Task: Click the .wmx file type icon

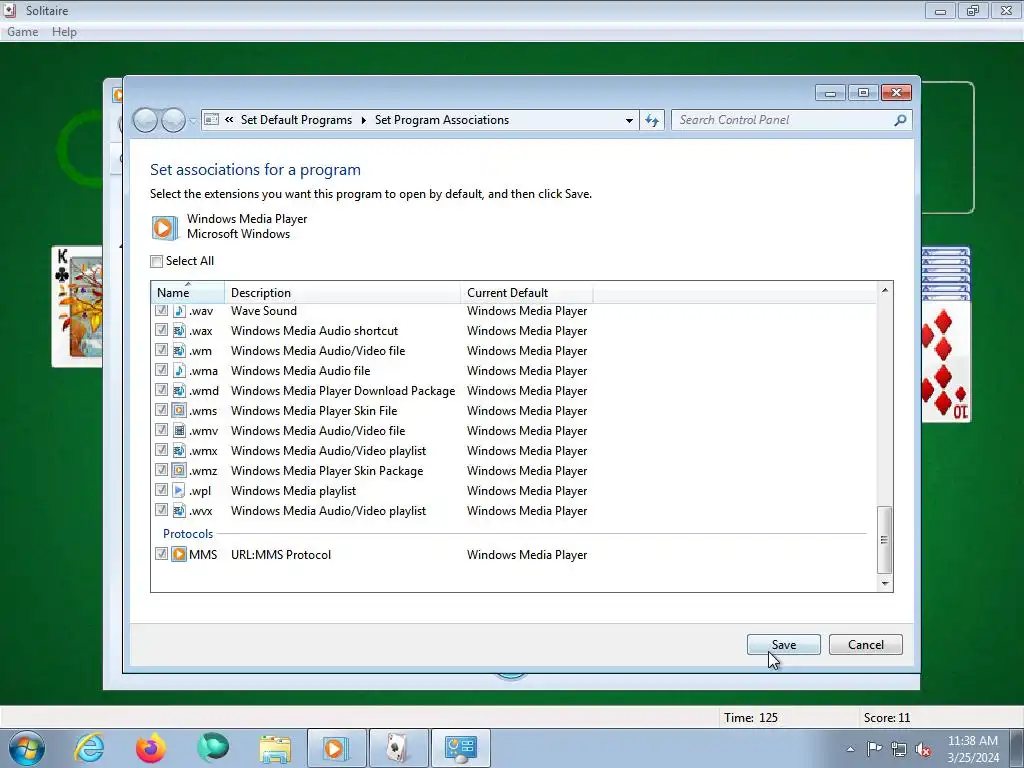Action: pyautogui.click(x=179, y=451)
